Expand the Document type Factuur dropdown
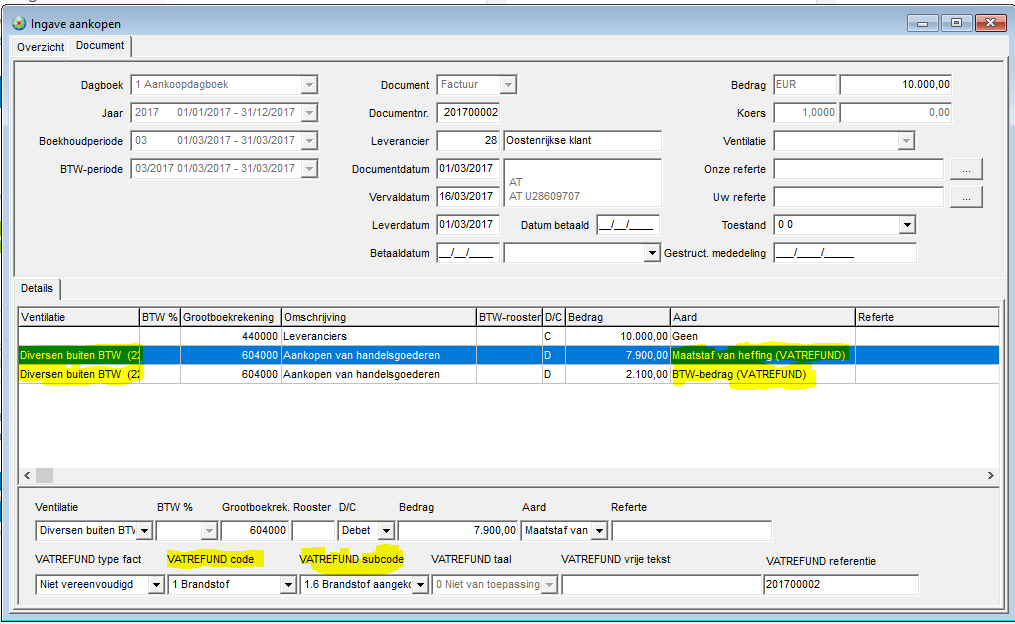 [508, 85]
